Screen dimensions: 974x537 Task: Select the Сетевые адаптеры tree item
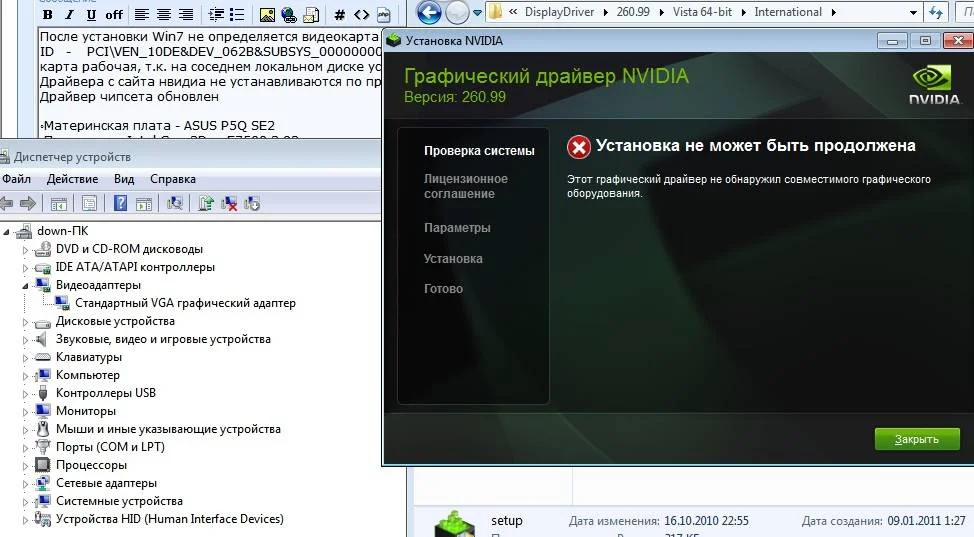coord(106,483)
